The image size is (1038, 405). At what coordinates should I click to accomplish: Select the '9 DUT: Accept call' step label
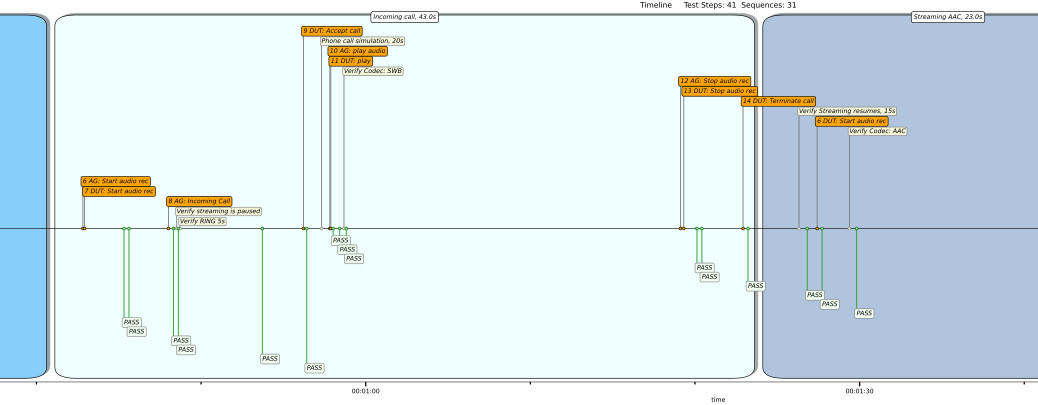[332, 30]
